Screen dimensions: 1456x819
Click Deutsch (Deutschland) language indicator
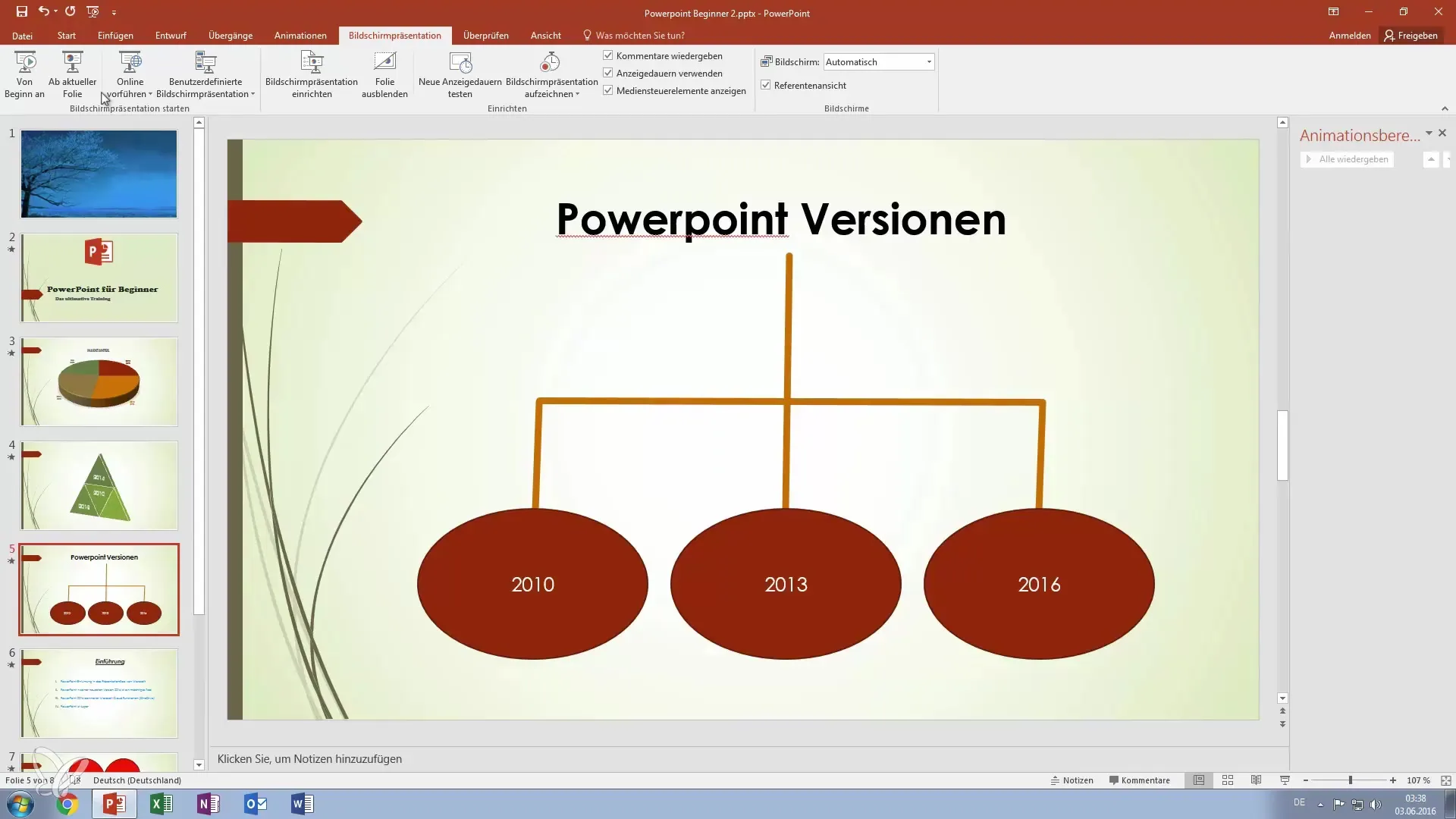137,780
